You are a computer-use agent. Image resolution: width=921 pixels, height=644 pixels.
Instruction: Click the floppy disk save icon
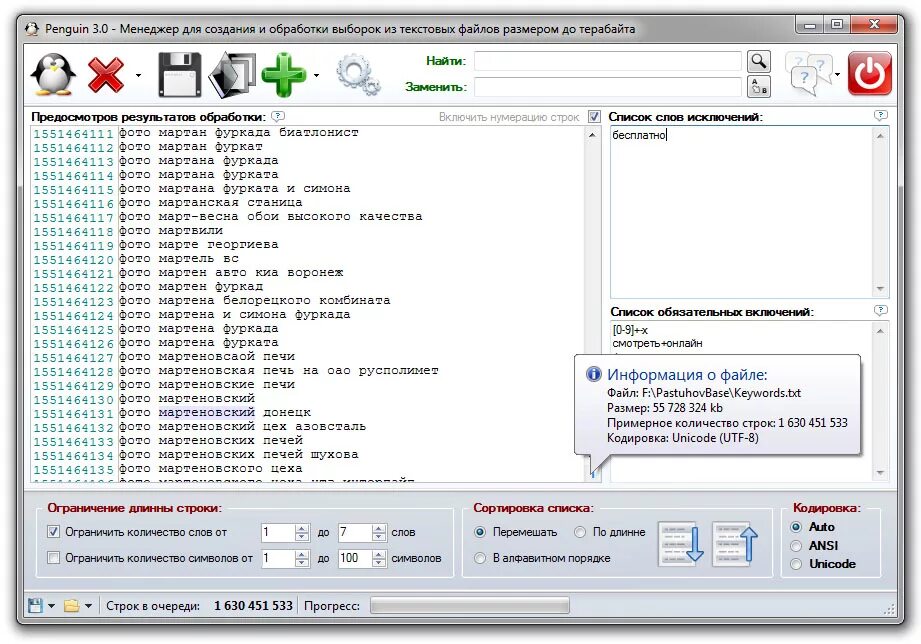[180, 75]
